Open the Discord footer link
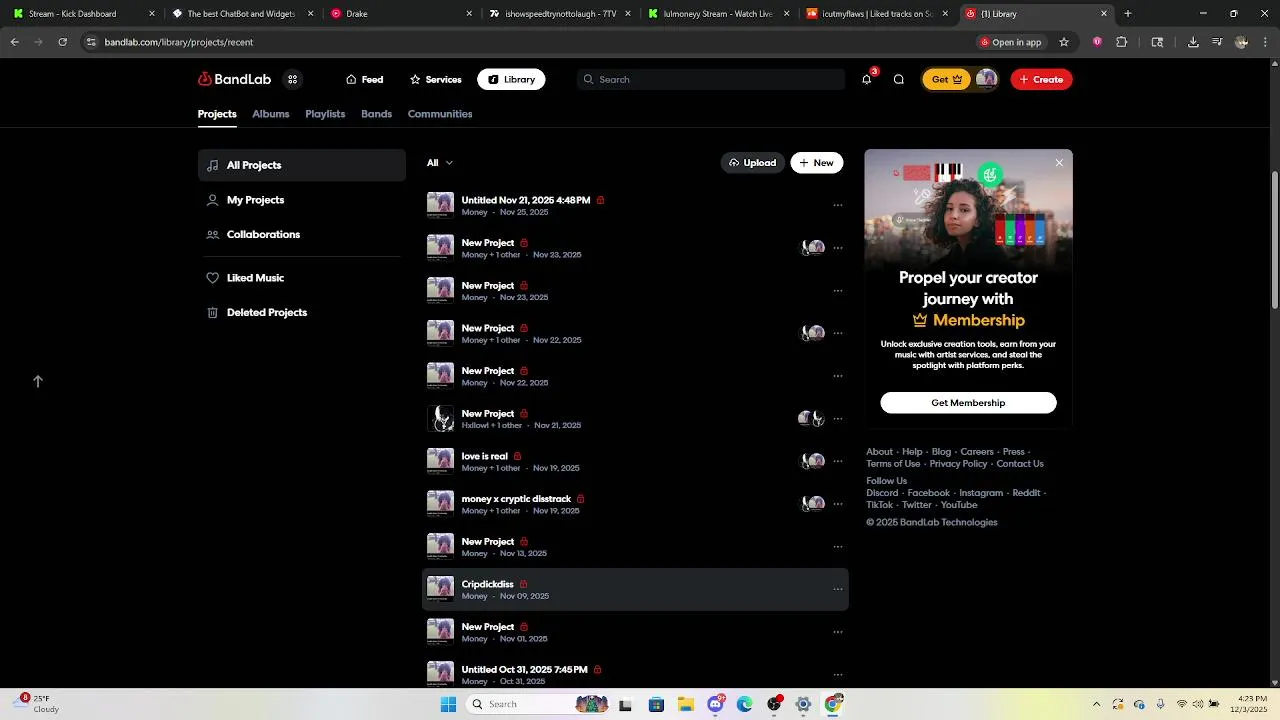 pyautogui.click(x=882, y=493)
